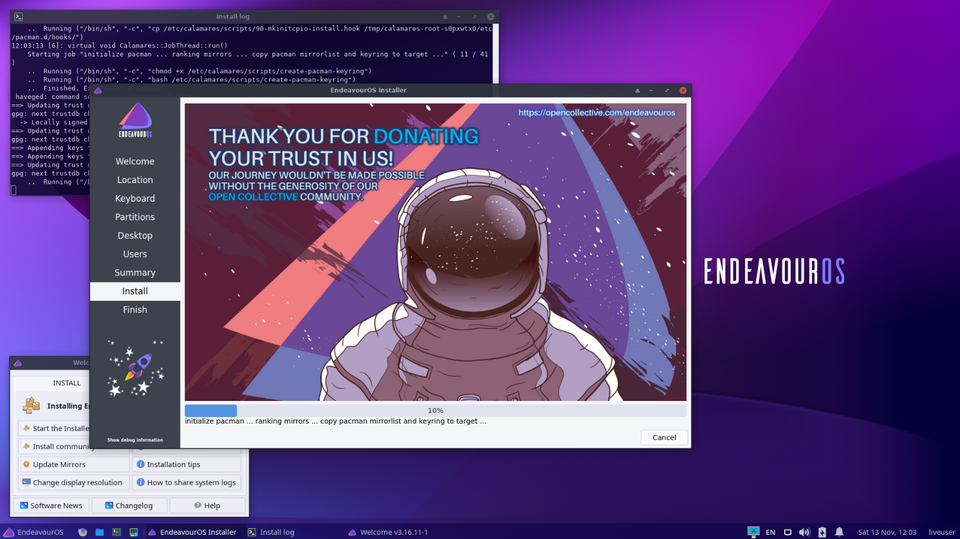Select the Install log taskbar window
The image size is (960, 539).
point(271,532)
